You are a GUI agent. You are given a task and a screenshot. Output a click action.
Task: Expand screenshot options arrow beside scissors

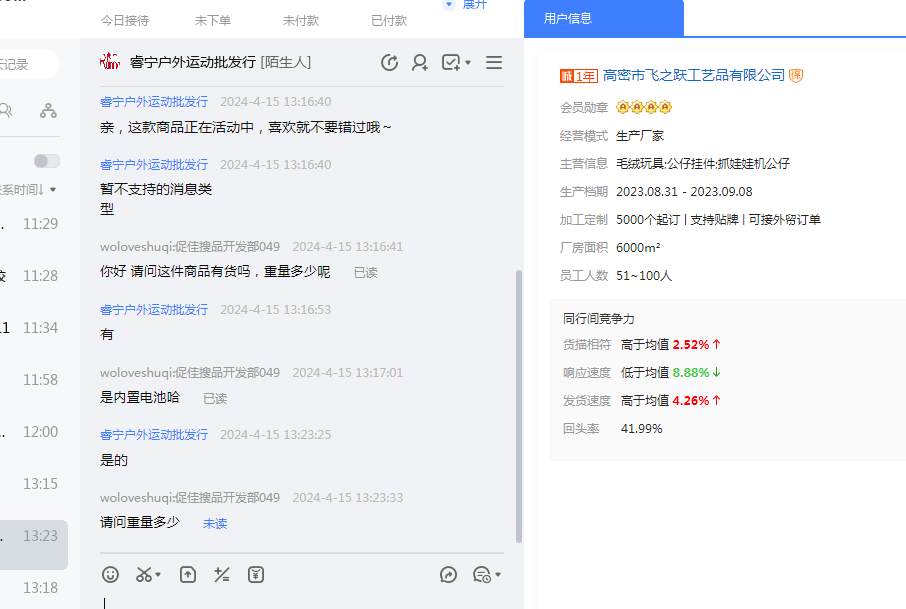click(x=158, y=575)
